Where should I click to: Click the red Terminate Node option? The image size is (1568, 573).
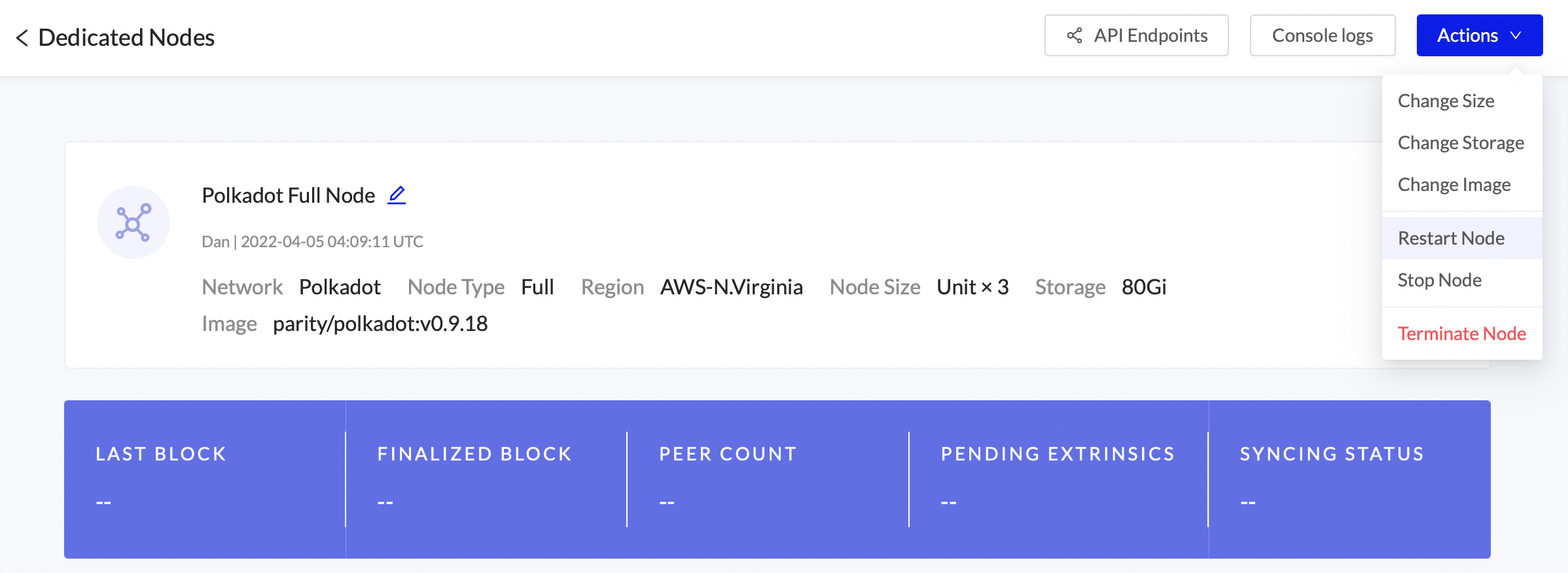tap(1461, 334)
